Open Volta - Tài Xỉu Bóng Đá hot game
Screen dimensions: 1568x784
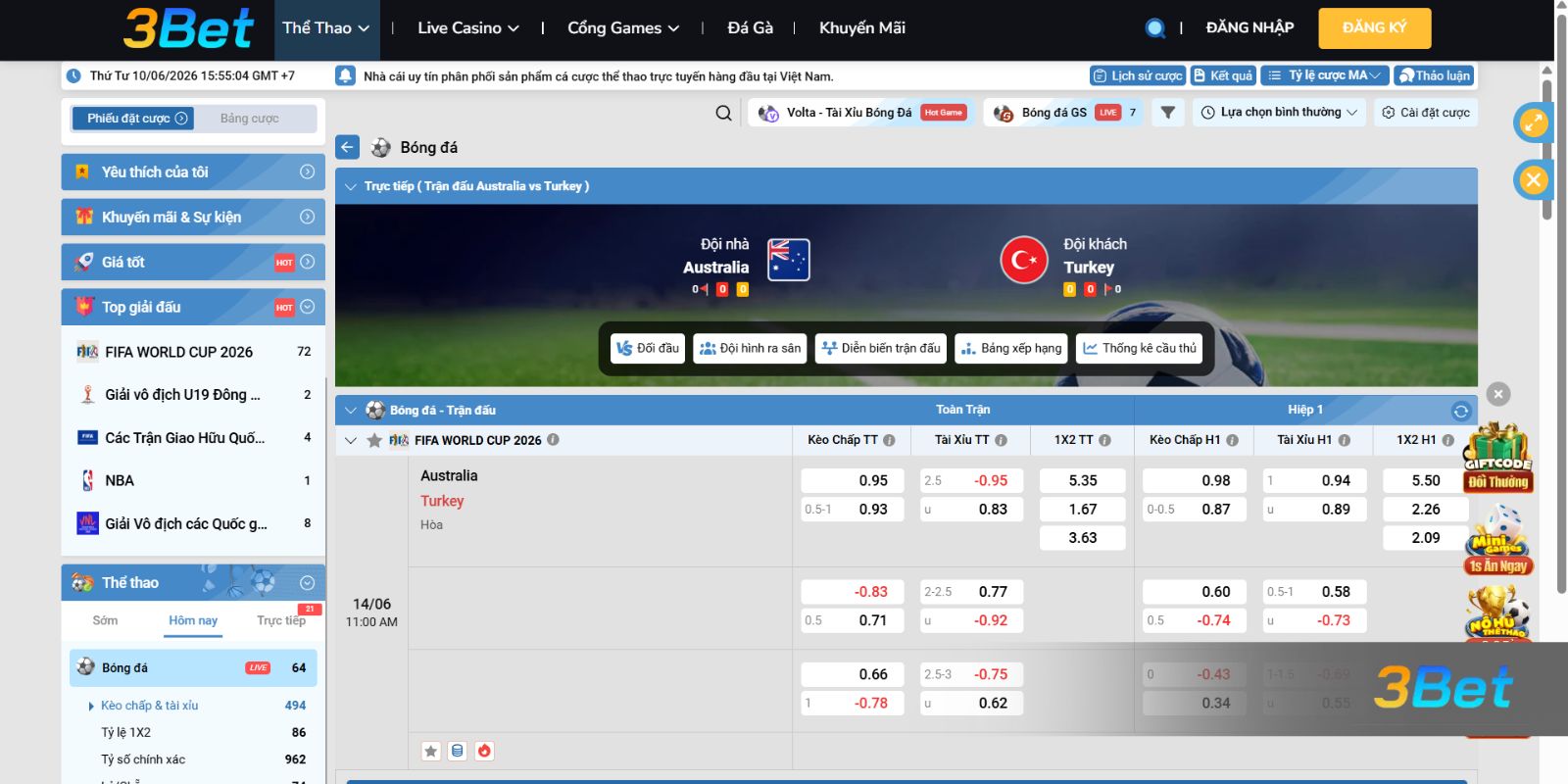(862, 113)
